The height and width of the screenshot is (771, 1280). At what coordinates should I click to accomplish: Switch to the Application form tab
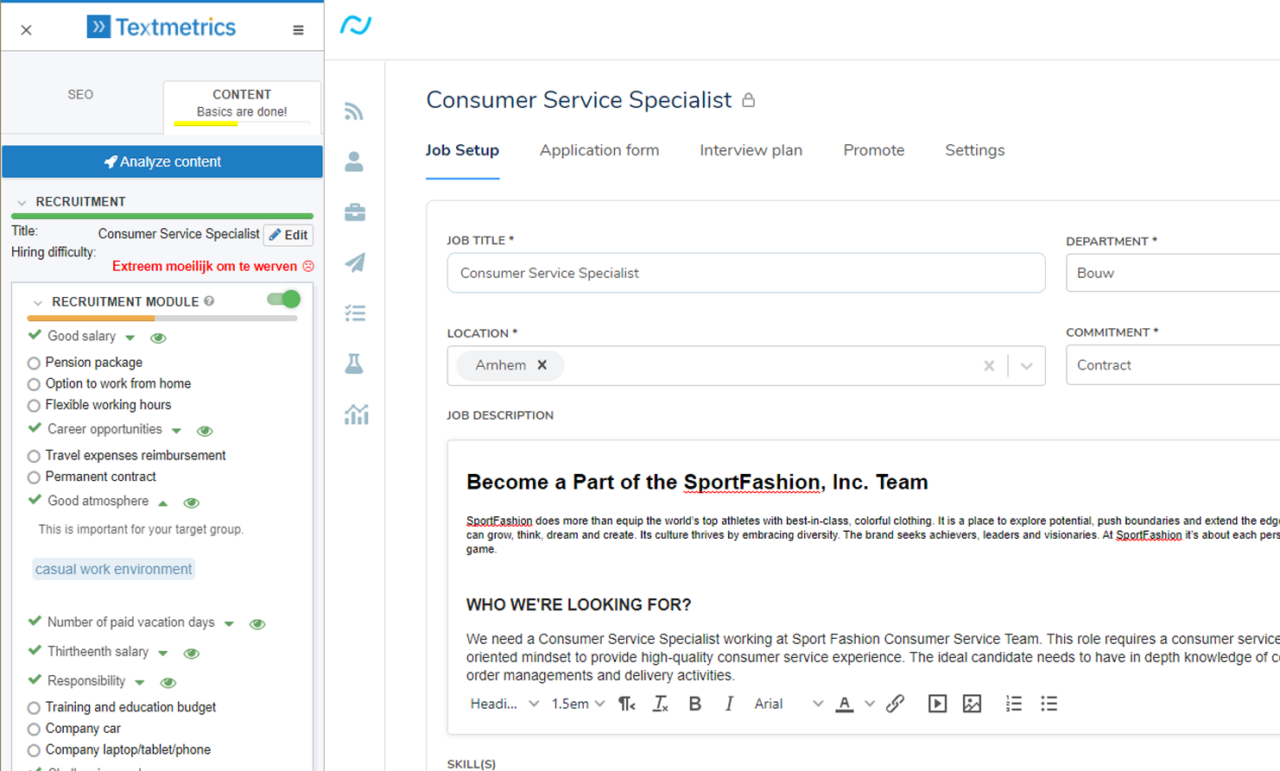click(599, 150)
